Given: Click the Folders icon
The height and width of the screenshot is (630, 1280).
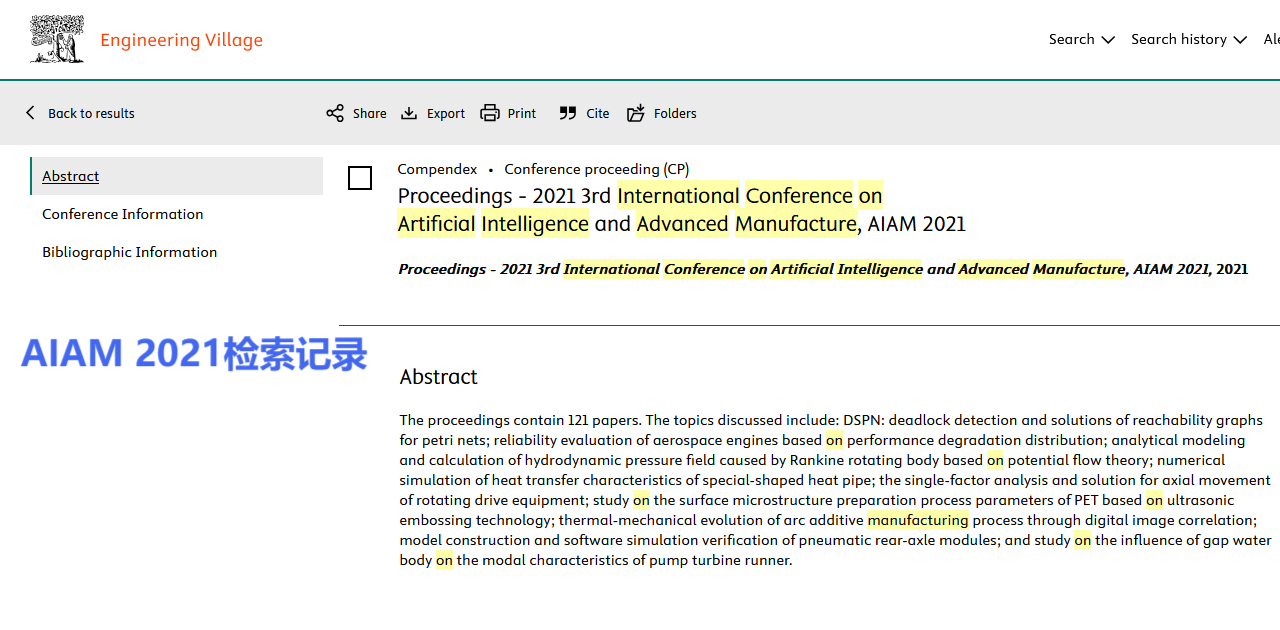Looking at the screenshot, I should [x=636, y=113].
